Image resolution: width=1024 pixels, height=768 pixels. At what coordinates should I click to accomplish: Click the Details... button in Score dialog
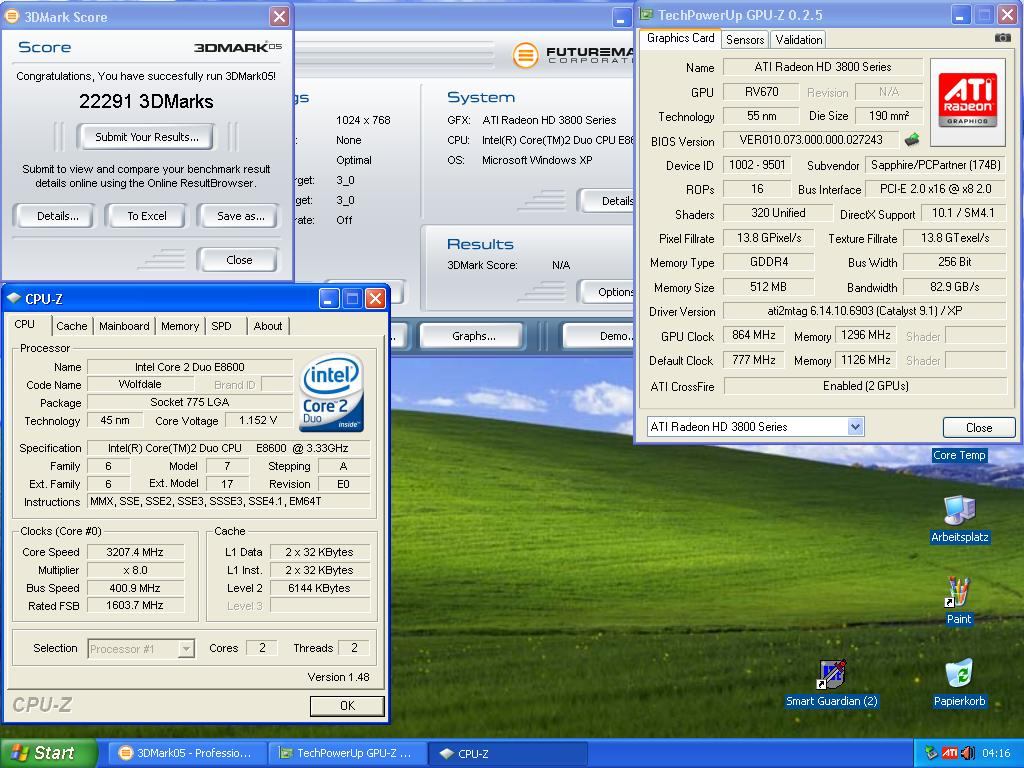57,216
